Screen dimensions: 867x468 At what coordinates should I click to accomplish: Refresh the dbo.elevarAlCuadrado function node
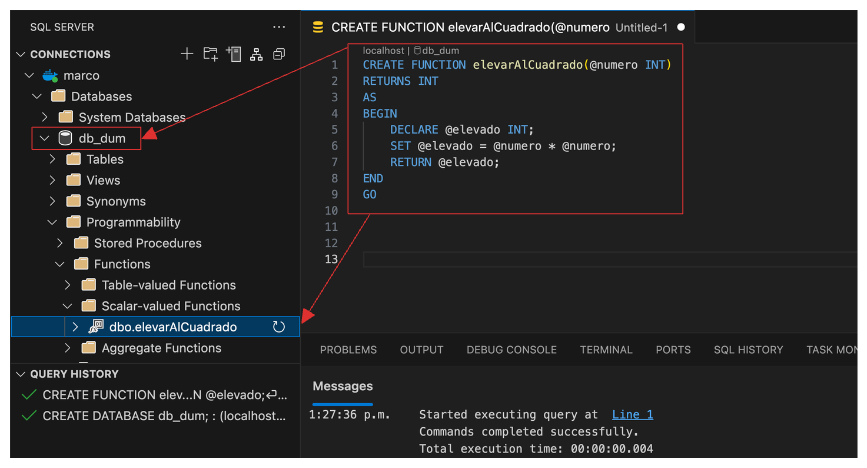279,327
